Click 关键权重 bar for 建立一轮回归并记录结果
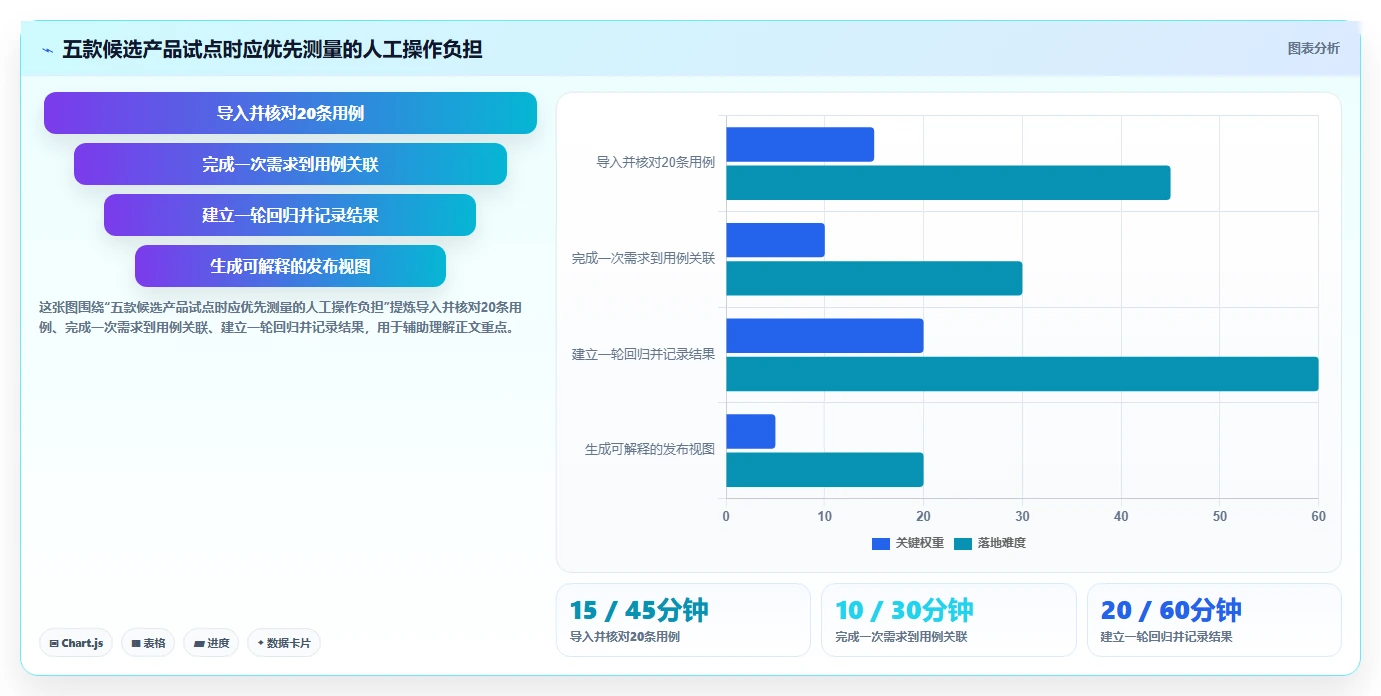This screenshot has height=696, width=1381. coord(825,336)
